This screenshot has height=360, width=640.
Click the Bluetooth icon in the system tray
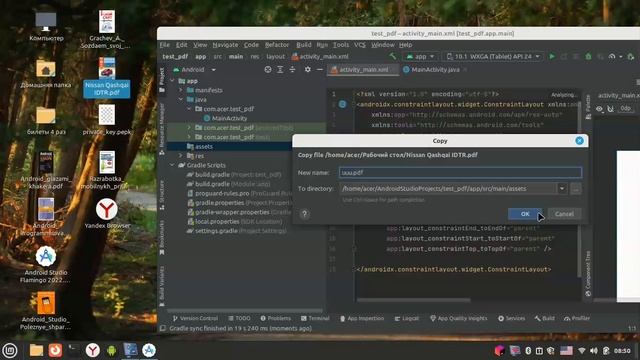pyautogui.click(x=528, y=351)
